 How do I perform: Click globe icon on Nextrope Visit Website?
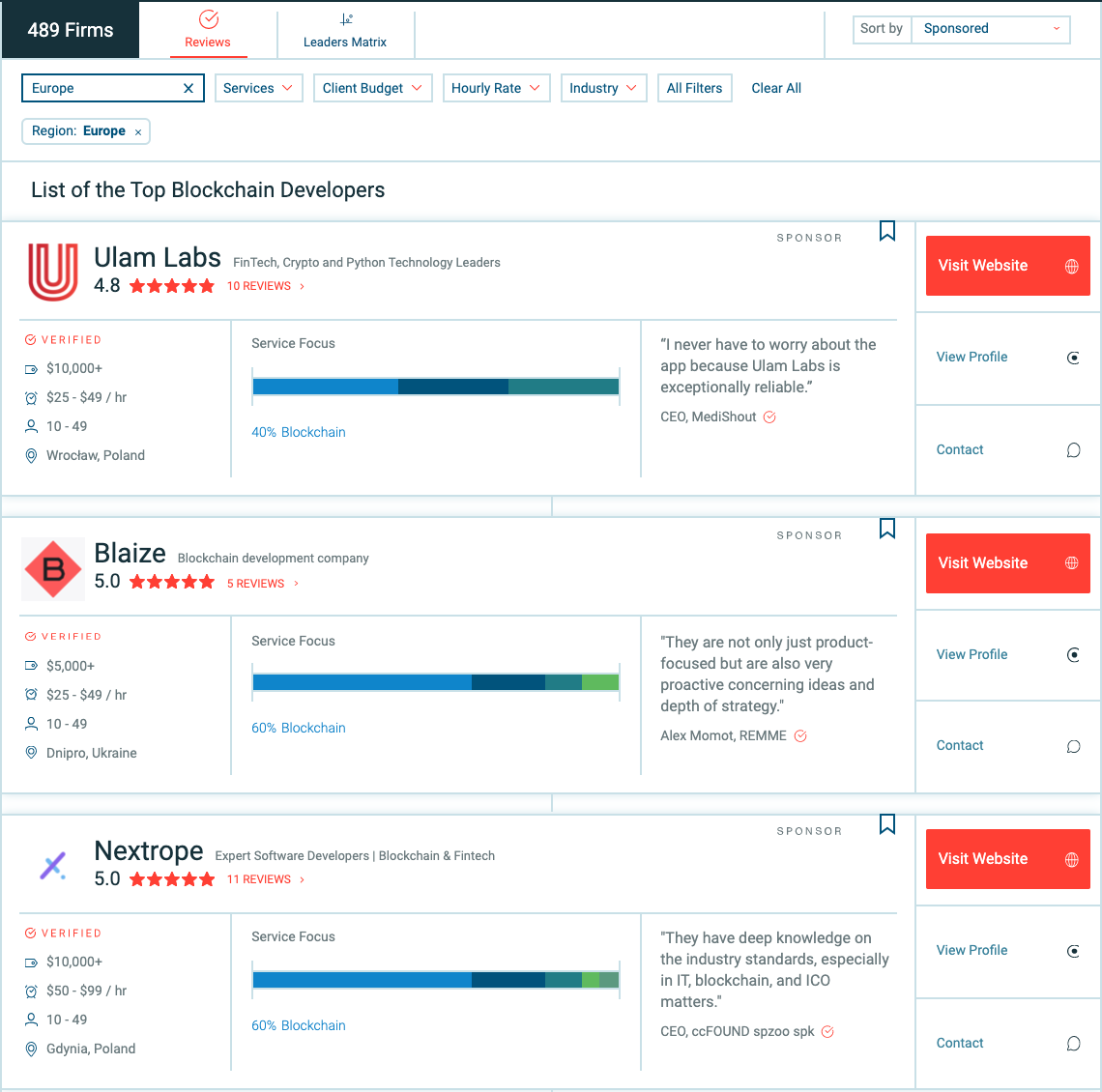(x=1072, y=859)
